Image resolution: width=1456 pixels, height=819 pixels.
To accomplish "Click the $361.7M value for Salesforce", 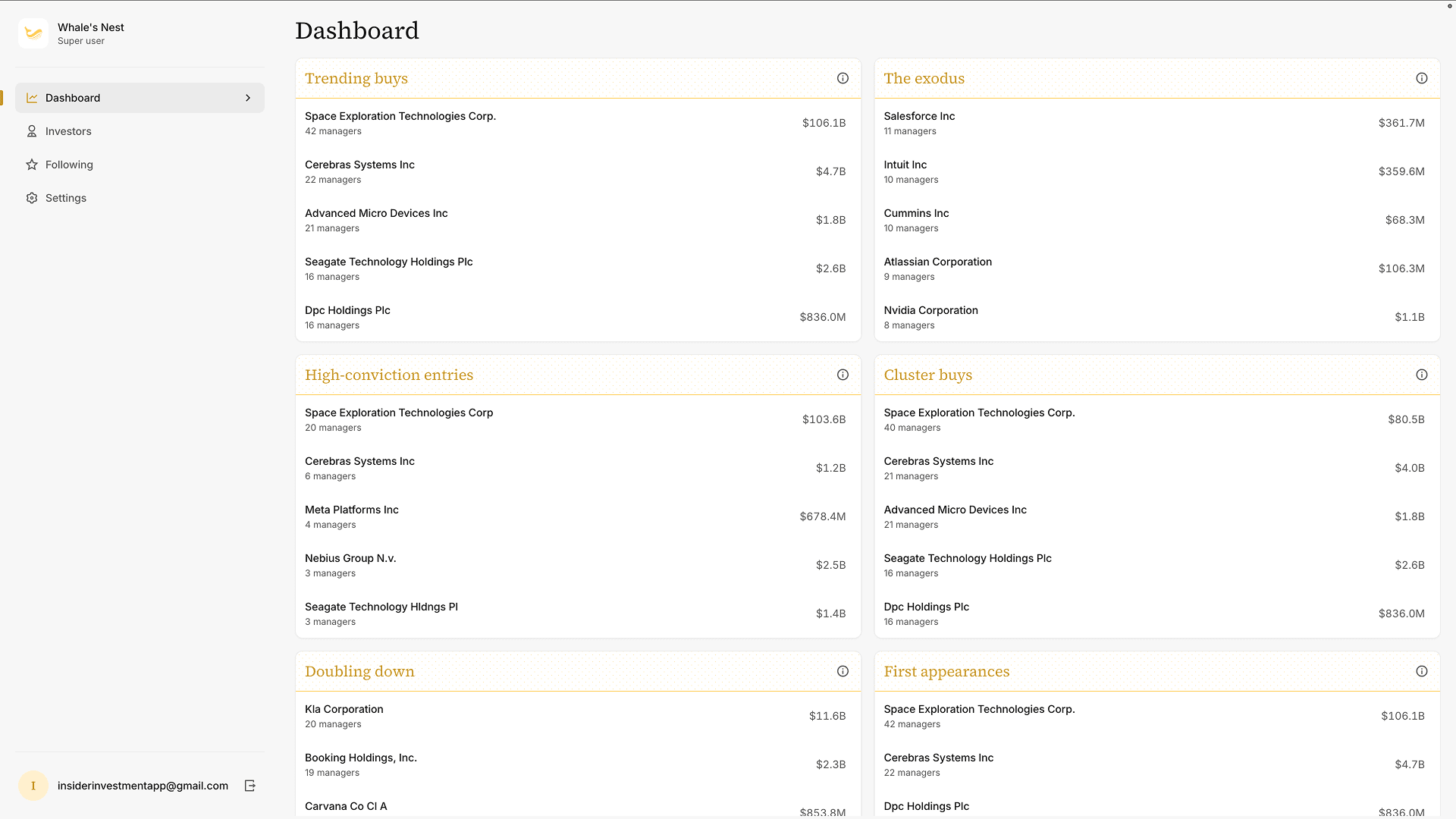I will 1401,123.
